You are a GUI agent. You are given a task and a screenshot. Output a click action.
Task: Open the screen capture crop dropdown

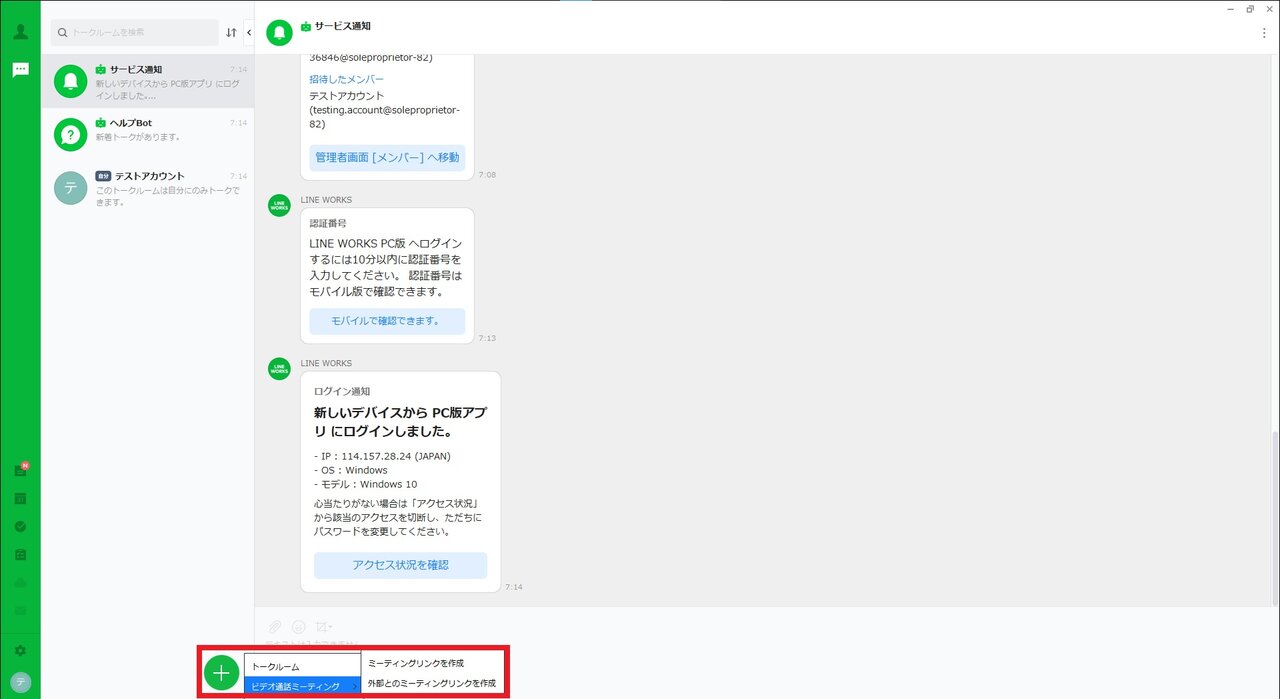tap(324, 627)
